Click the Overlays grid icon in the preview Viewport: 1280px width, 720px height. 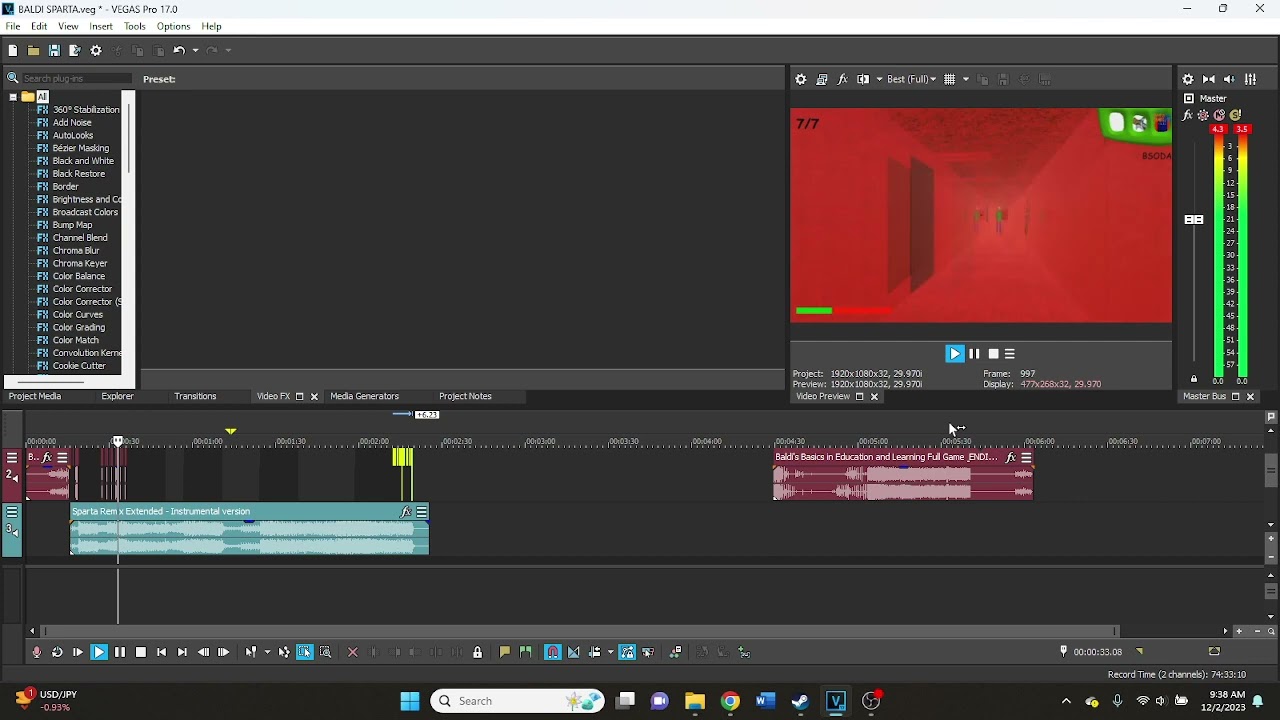pos(950,79)
